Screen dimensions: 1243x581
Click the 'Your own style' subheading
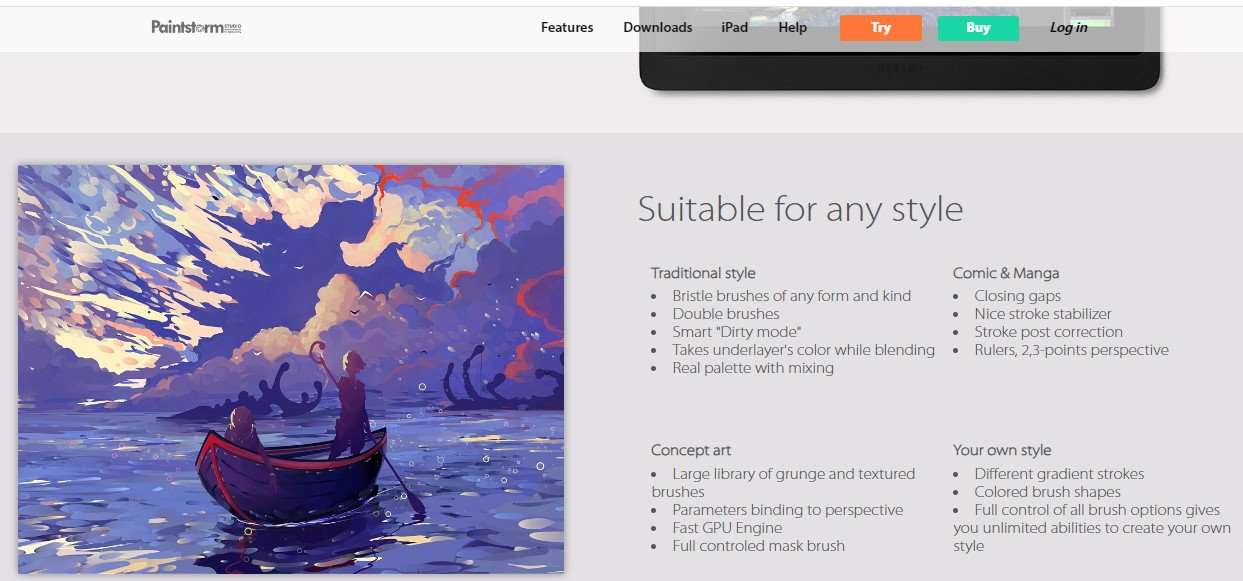point(1002,450)
